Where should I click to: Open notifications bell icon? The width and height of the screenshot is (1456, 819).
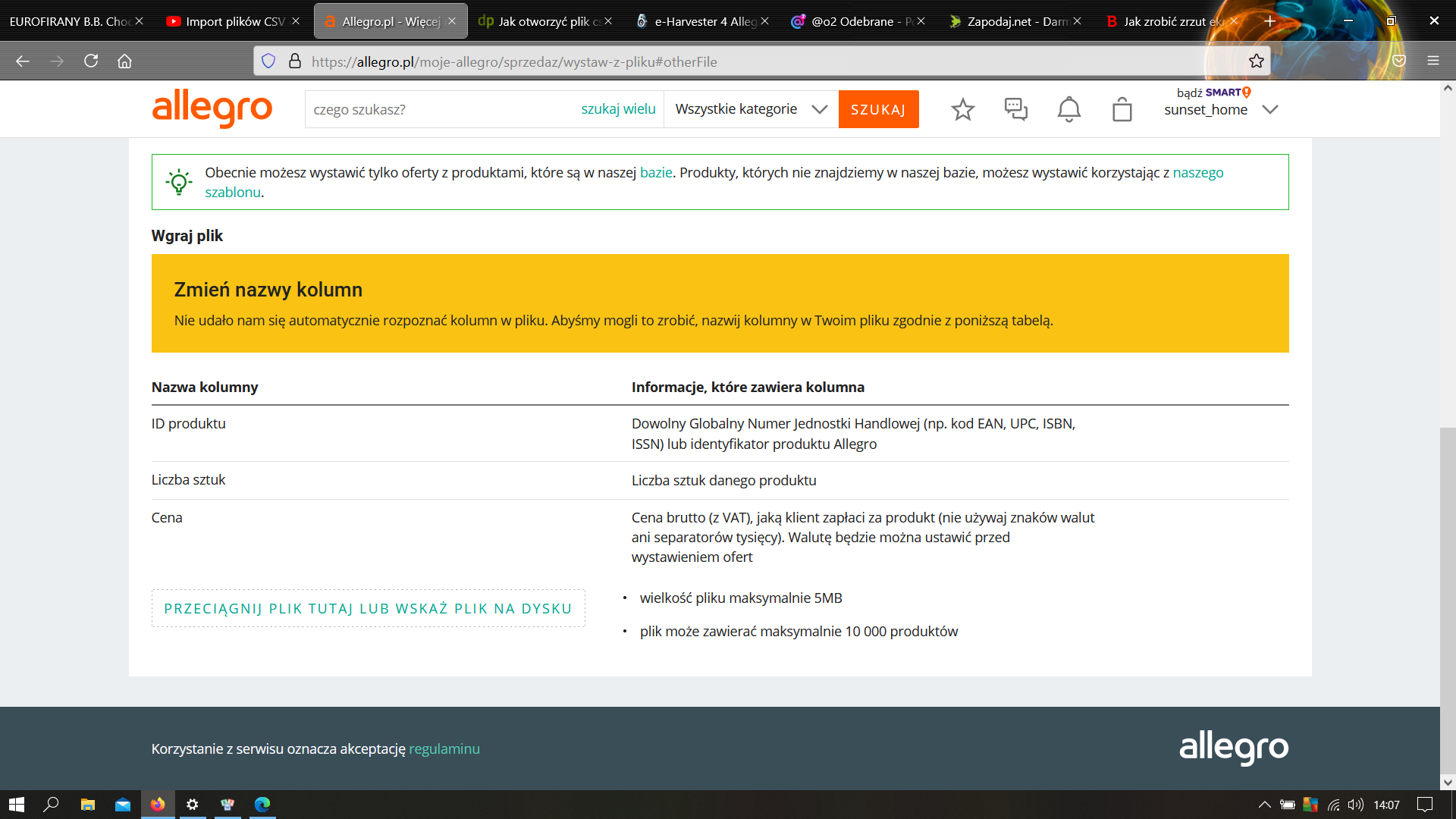1068,109
